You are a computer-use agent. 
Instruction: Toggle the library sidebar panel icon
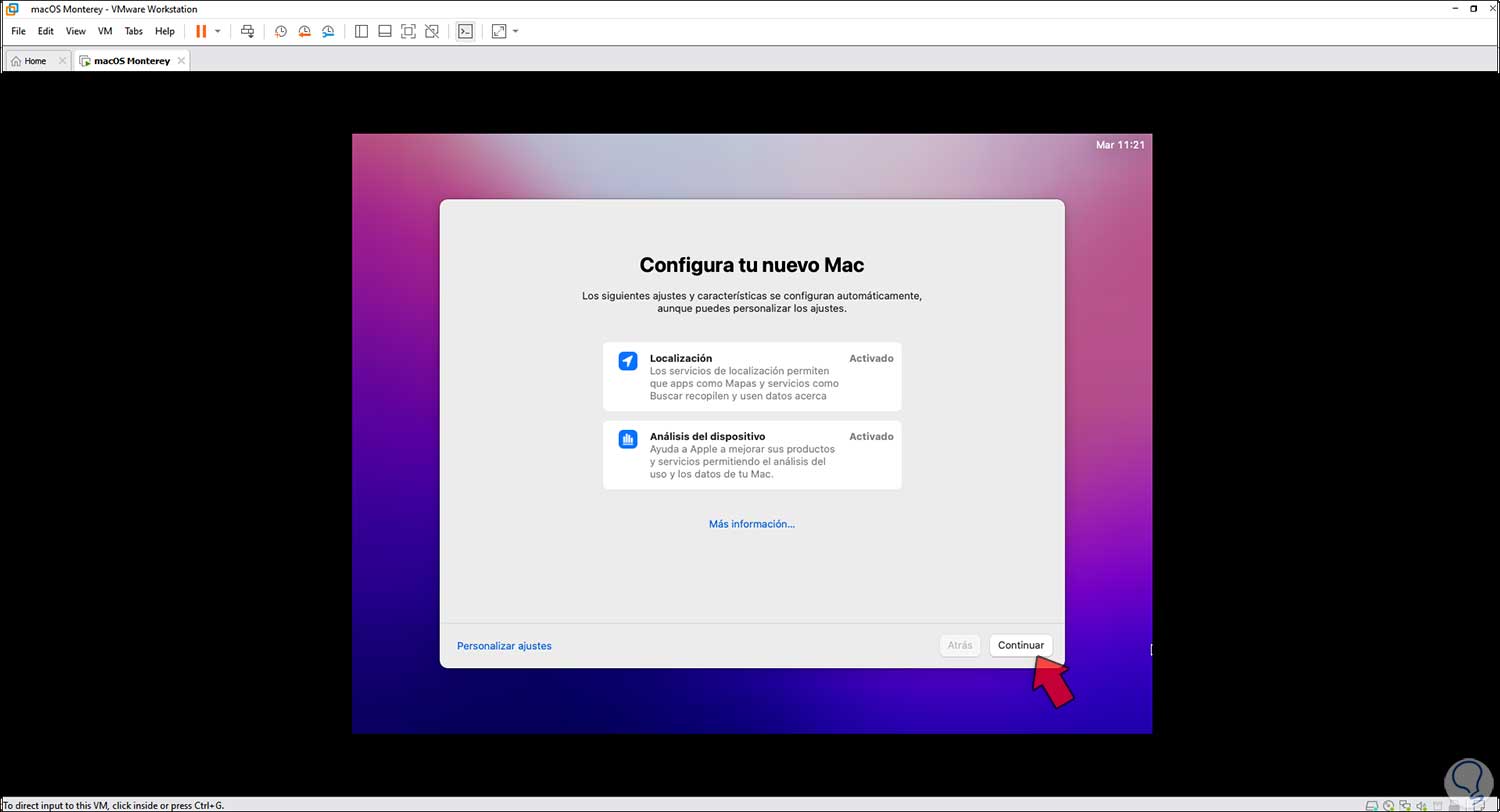361,31
